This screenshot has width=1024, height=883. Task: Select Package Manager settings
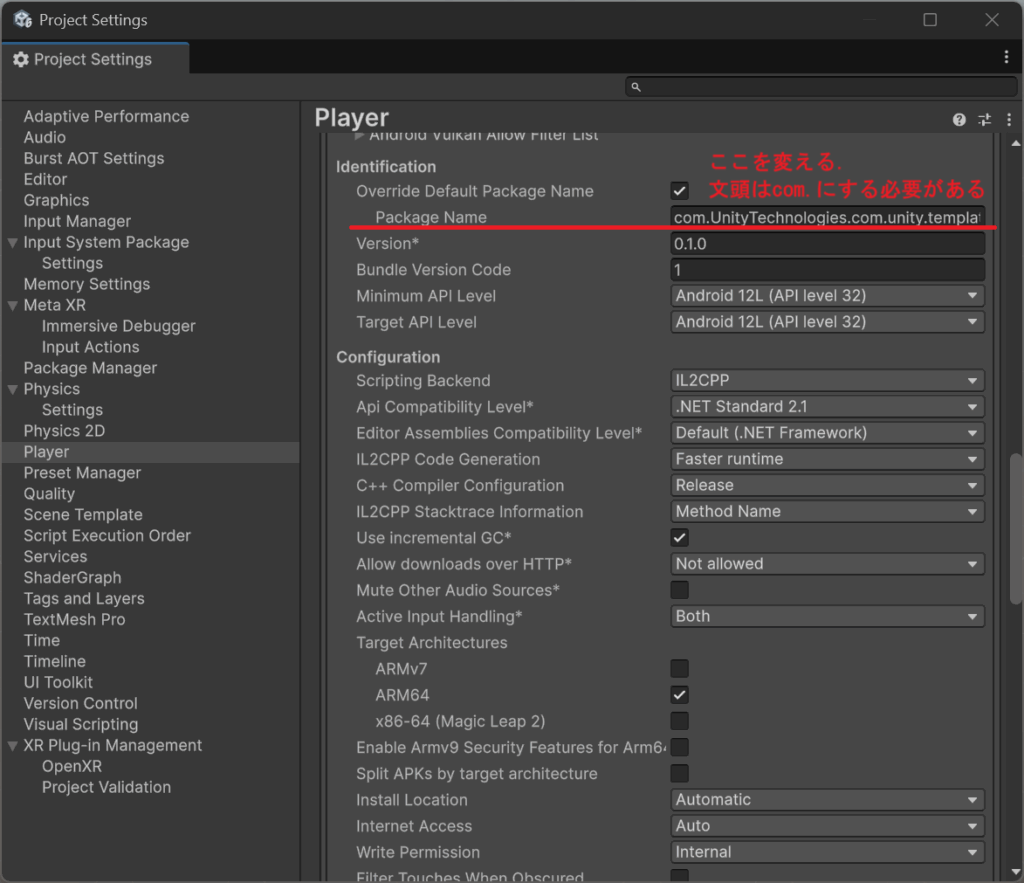[x=90, y=368]
